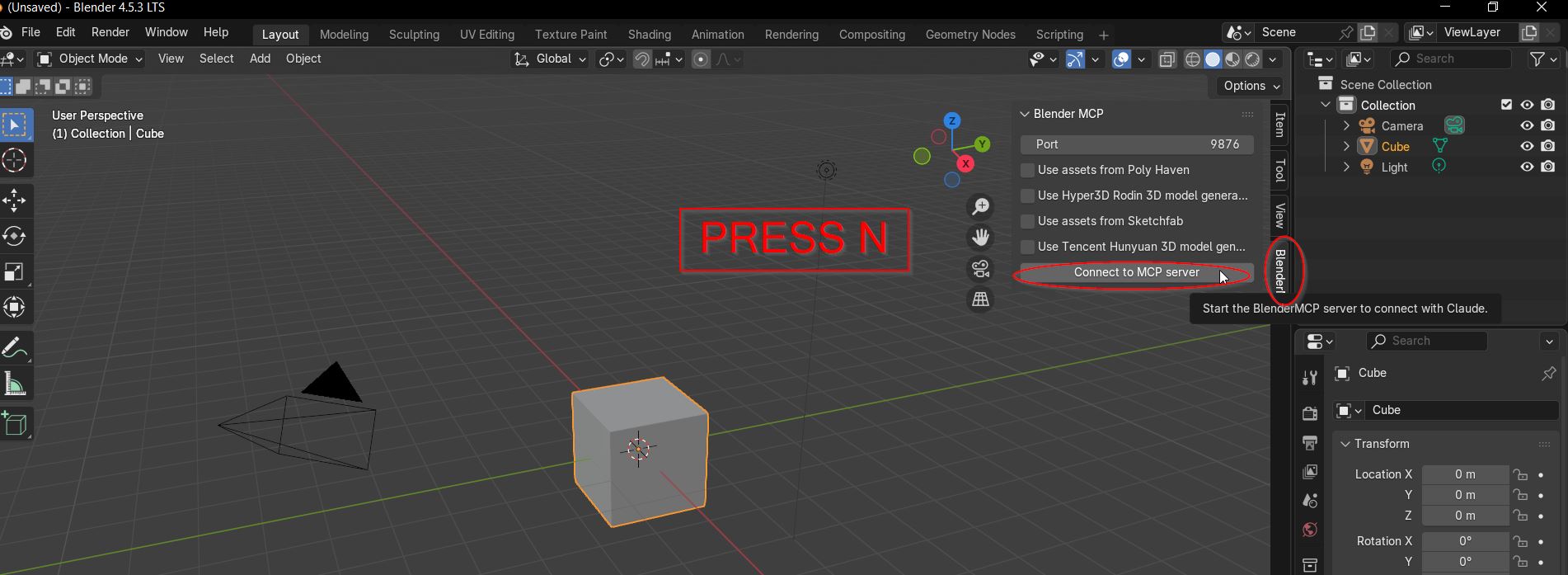1568x575 pixels.
Task: Disable Cube in renders
Action: tap(1547, 146)
